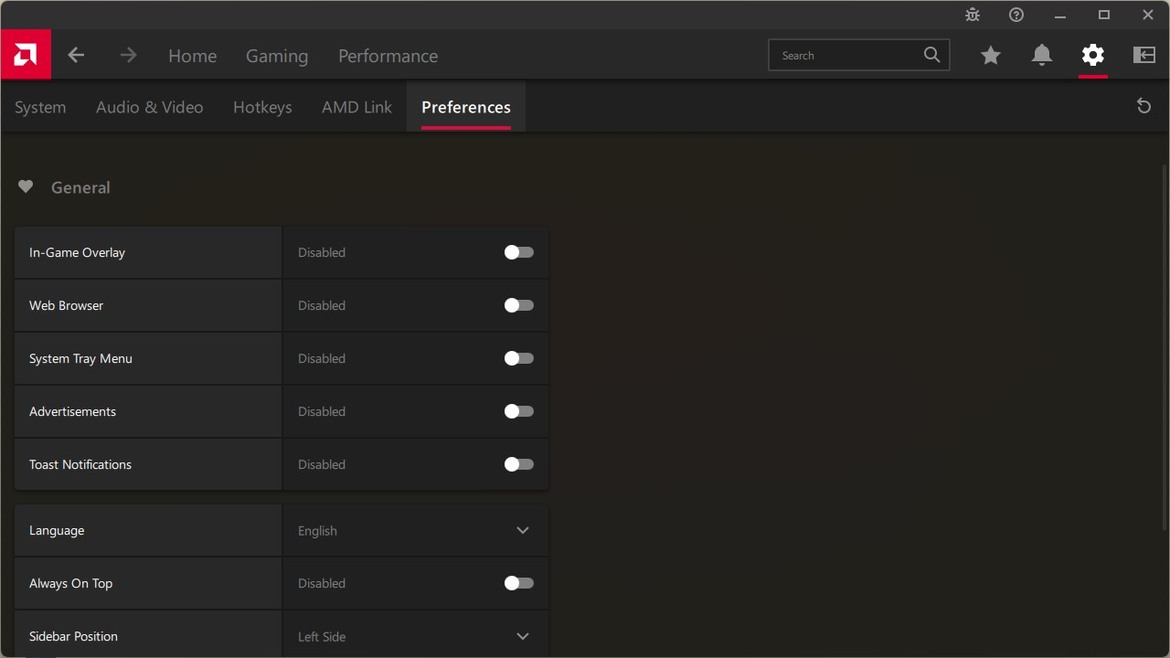Click the Advertisements label
This screenshot has width=1170, height=658.
(x=72, y=411)
